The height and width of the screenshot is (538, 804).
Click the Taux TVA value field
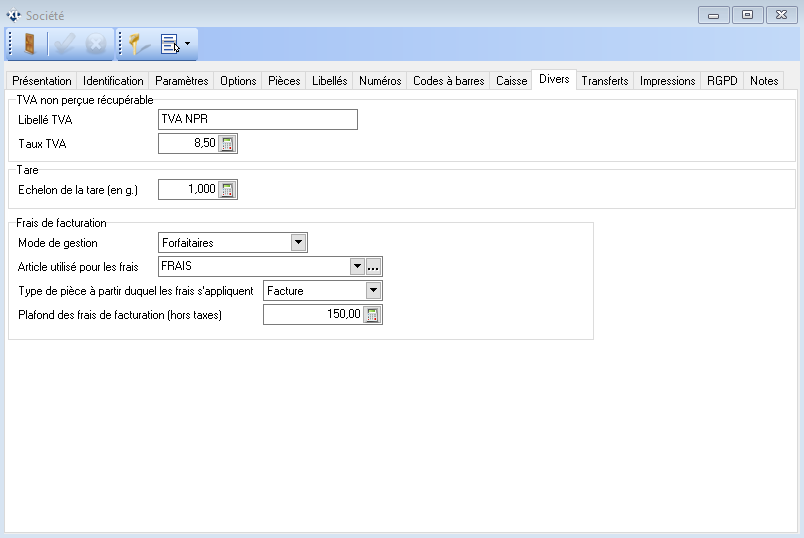pos(188,144)
